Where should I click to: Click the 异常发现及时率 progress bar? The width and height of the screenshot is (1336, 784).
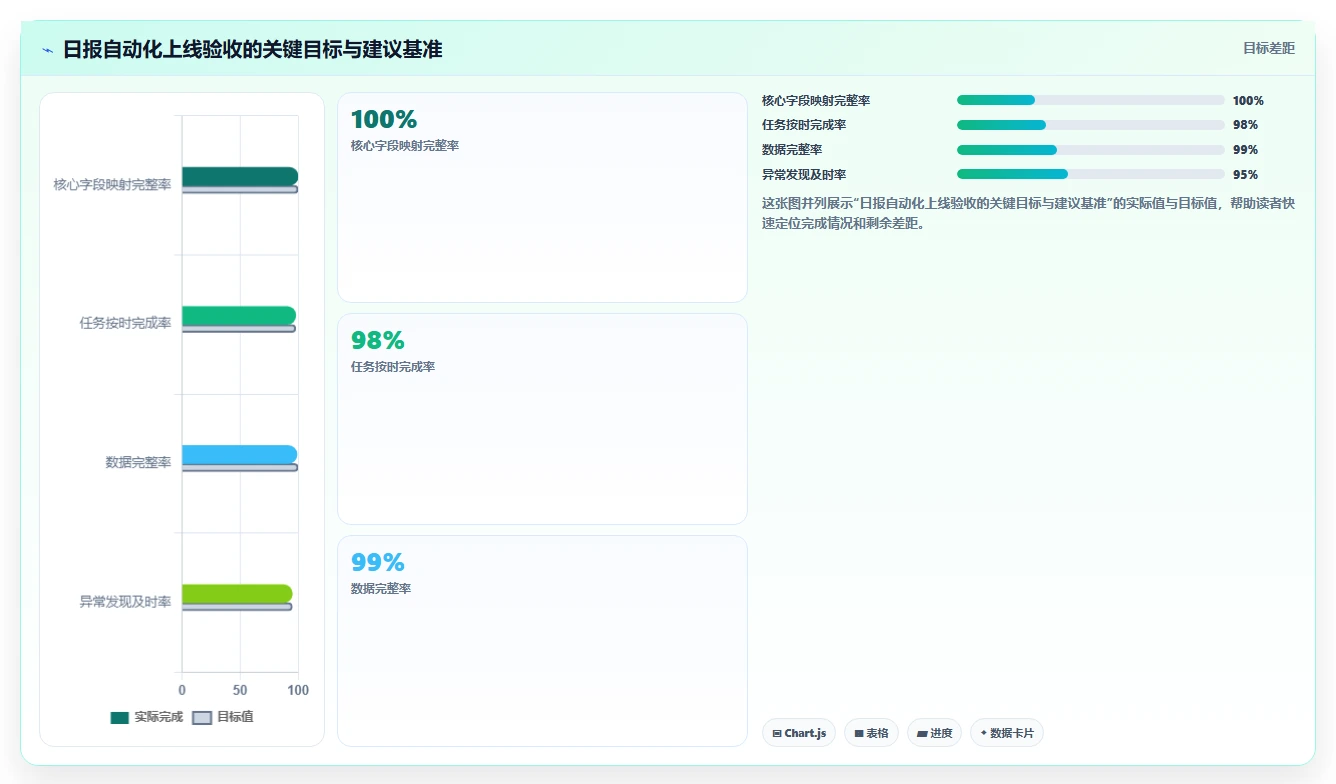click(x=1090, y=174)
